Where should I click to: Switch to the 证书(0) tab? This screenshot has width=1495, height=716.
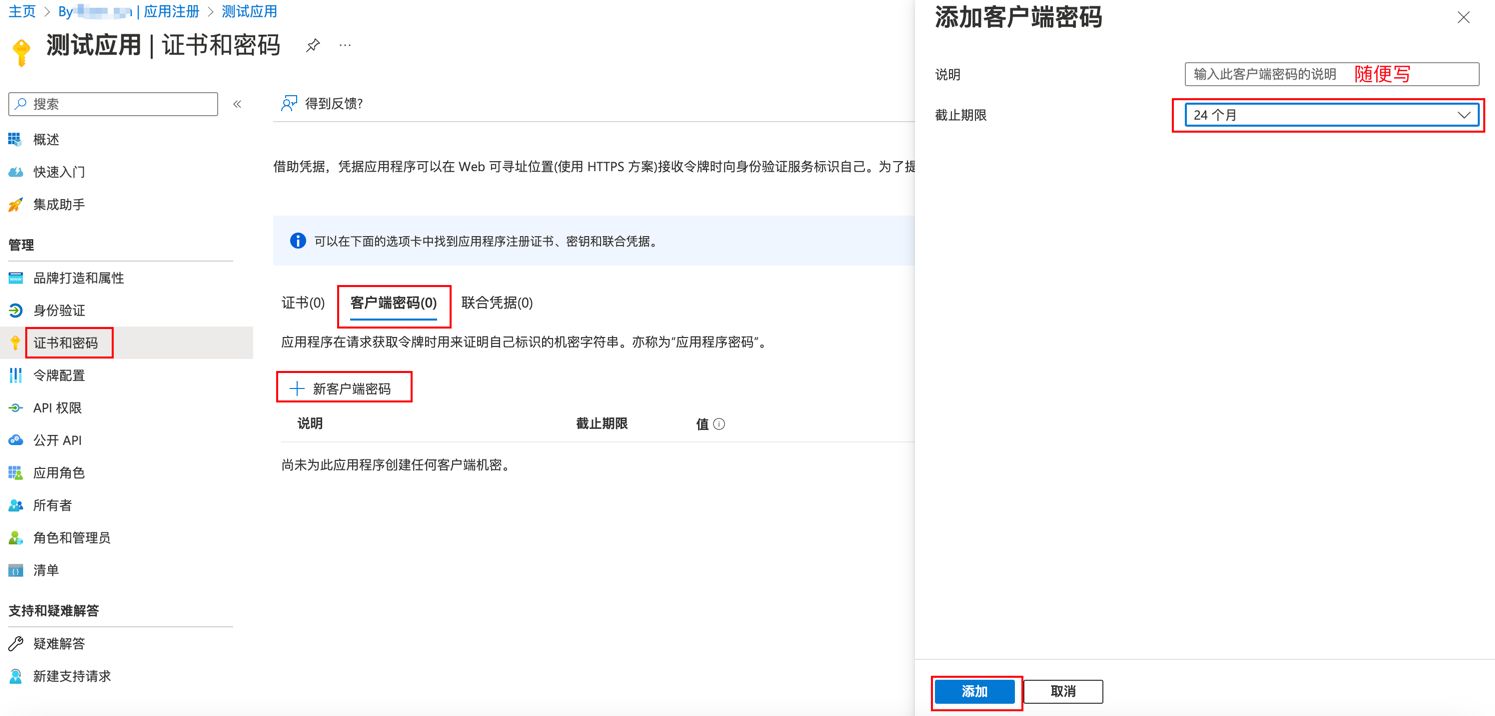point(303,303)
